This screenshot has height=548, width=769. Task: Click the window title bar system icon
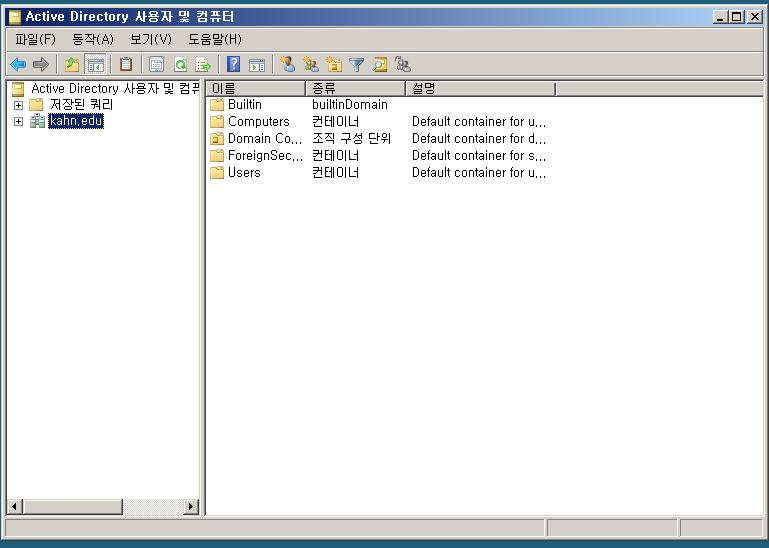coord(15,17)
